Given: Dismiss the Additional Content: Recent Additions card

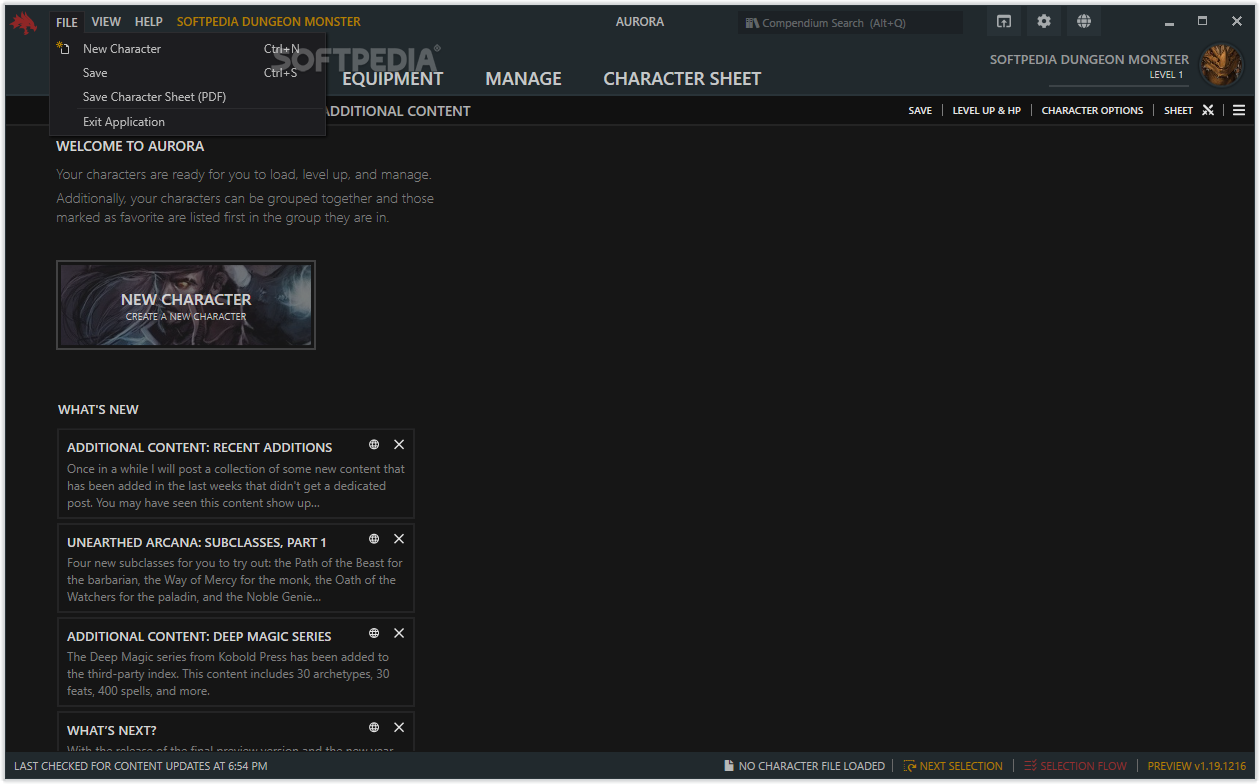Looking at the screenshot, I should point(399,445).
